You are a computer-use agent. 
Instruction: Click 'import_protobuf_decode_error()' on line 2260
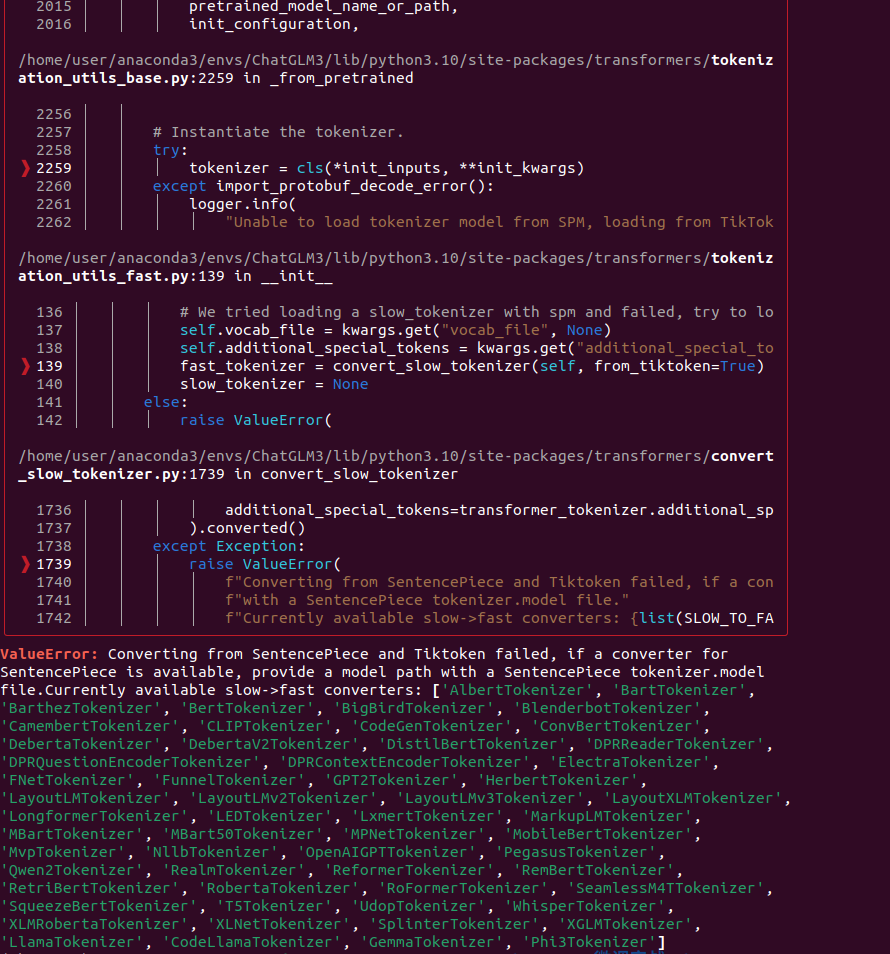pyautogui.click(x=350, y=186)
